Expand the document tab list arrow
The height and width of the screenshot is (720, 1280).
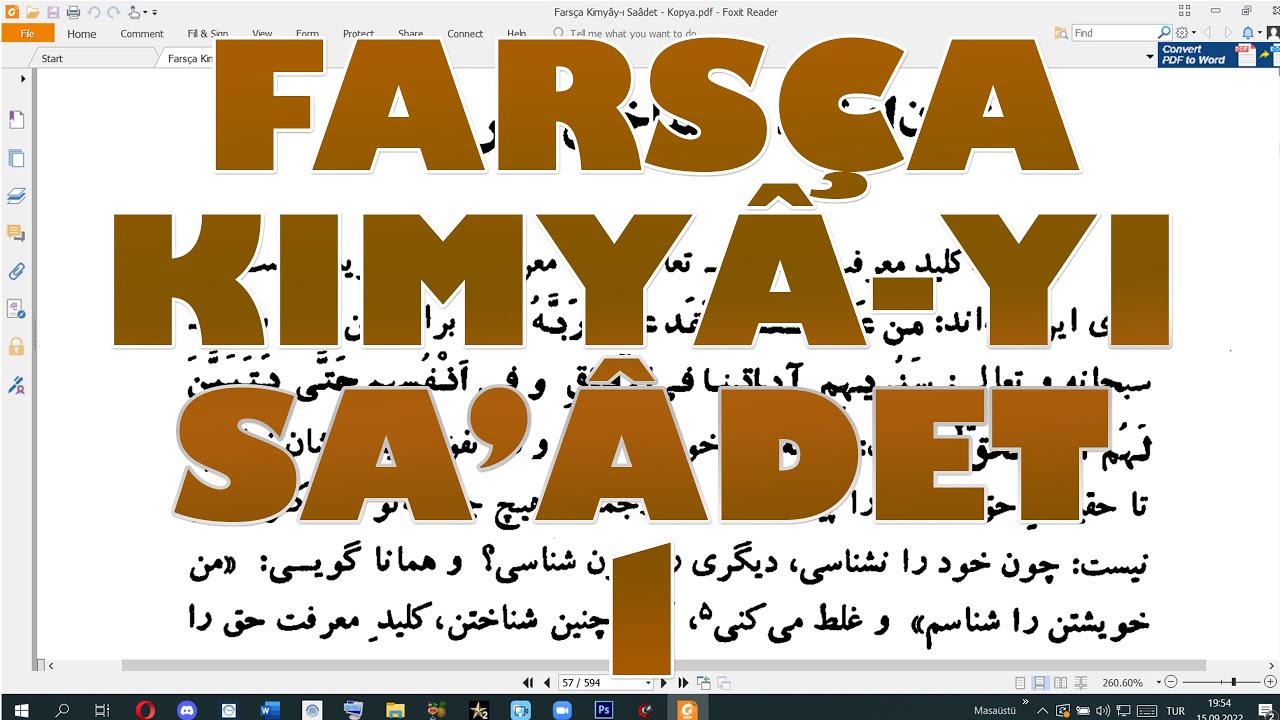pos(1150,58)
